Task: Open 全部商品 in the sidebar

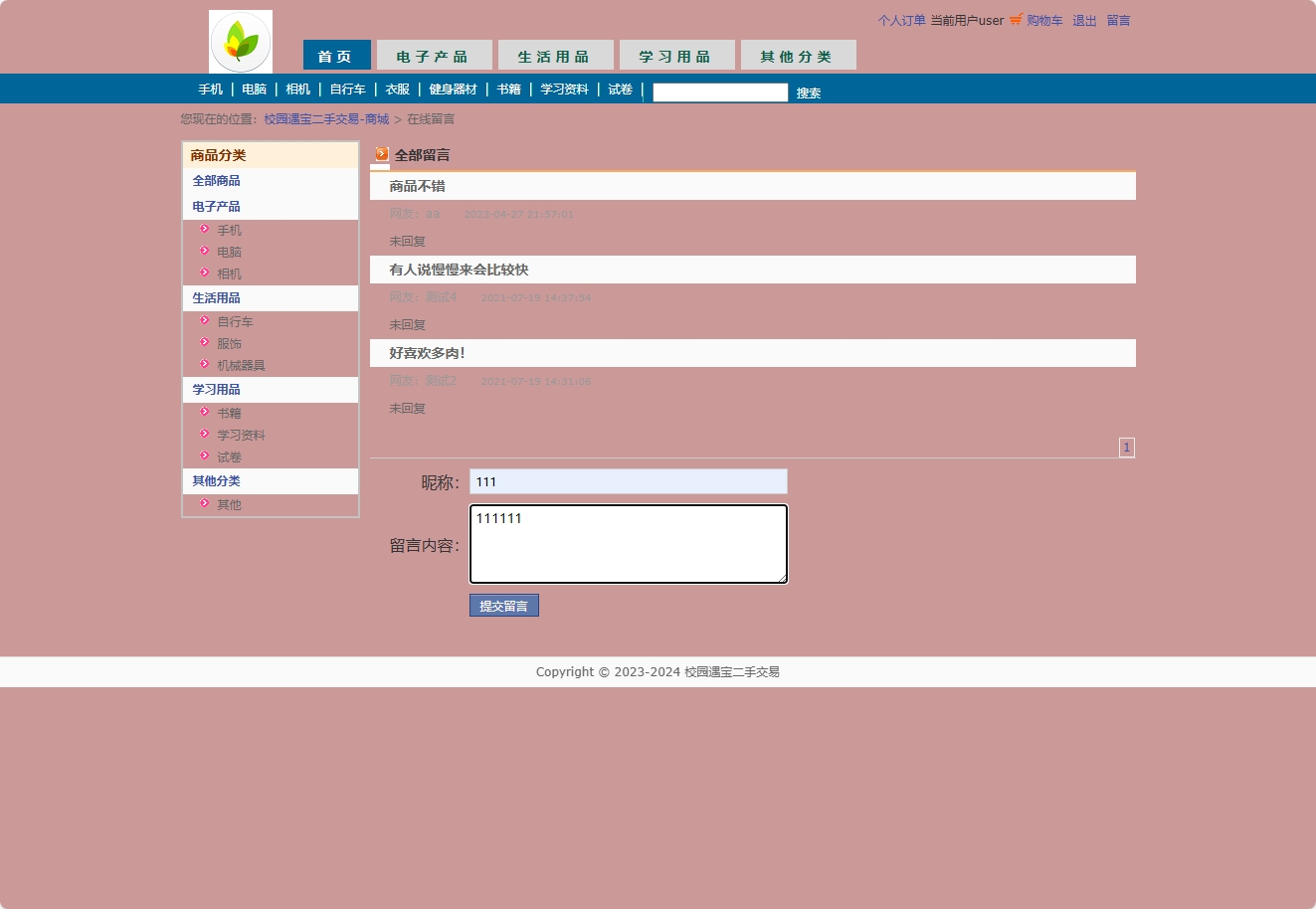Action: point(216,181)
